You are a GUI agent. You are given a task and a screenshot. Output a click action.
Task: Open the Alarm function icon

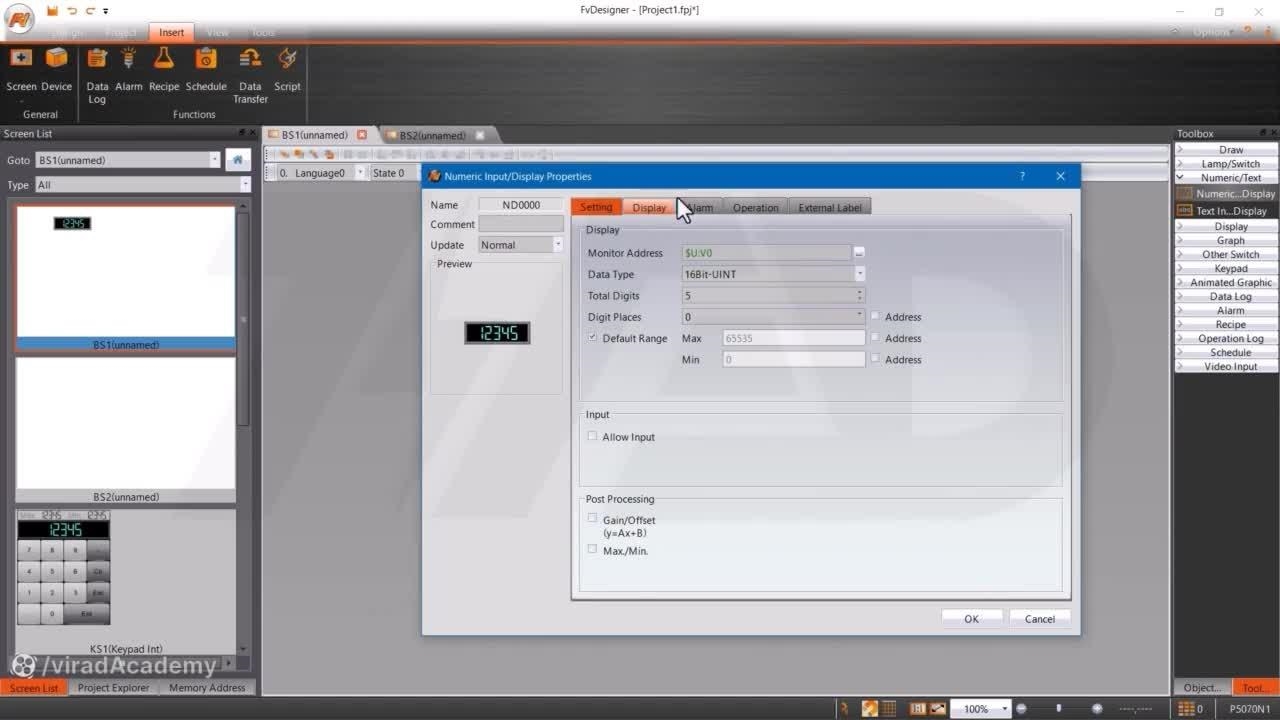coord(129,60)
